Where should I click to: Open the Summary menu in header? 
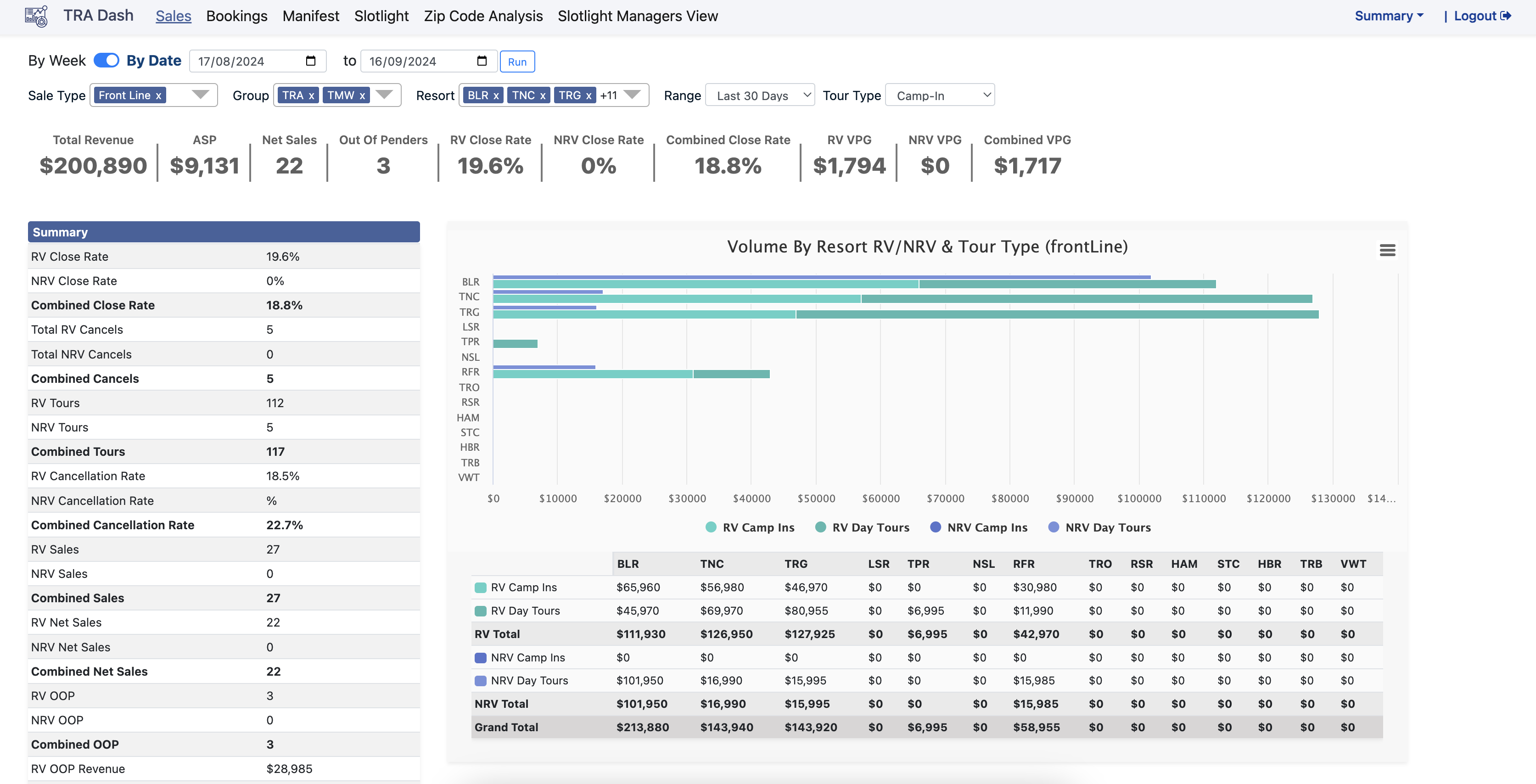1389,16
